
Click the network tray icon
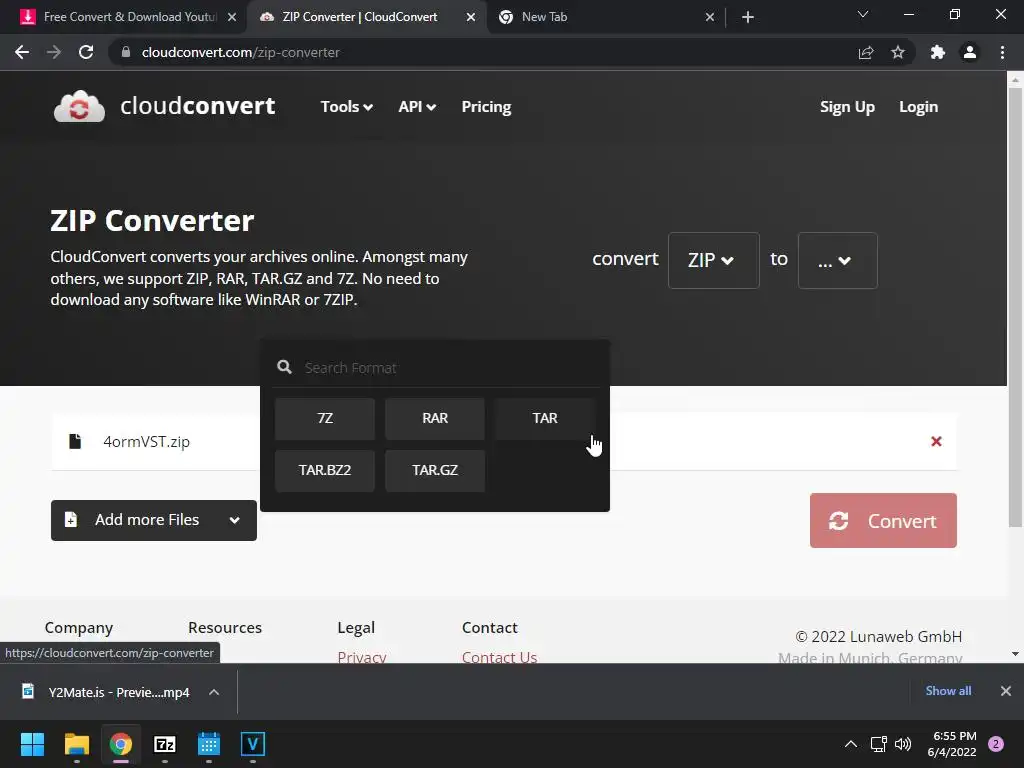(x=878, y=744)
